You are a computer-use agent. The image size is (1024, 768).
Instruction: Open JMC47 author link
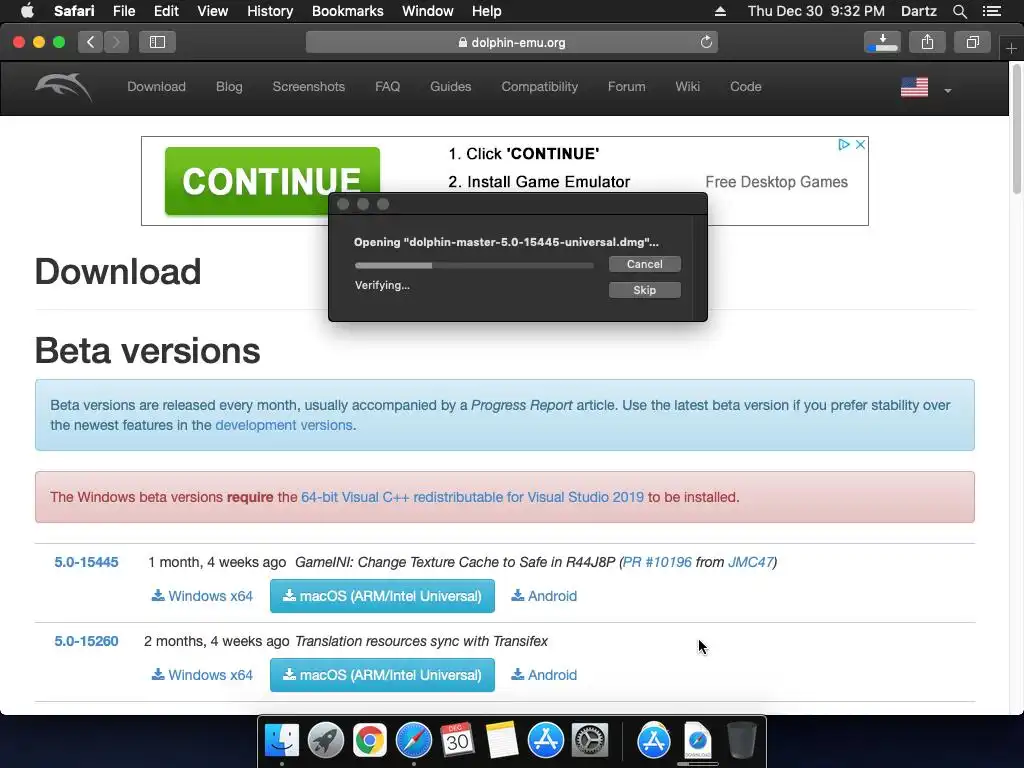point(750,562)
